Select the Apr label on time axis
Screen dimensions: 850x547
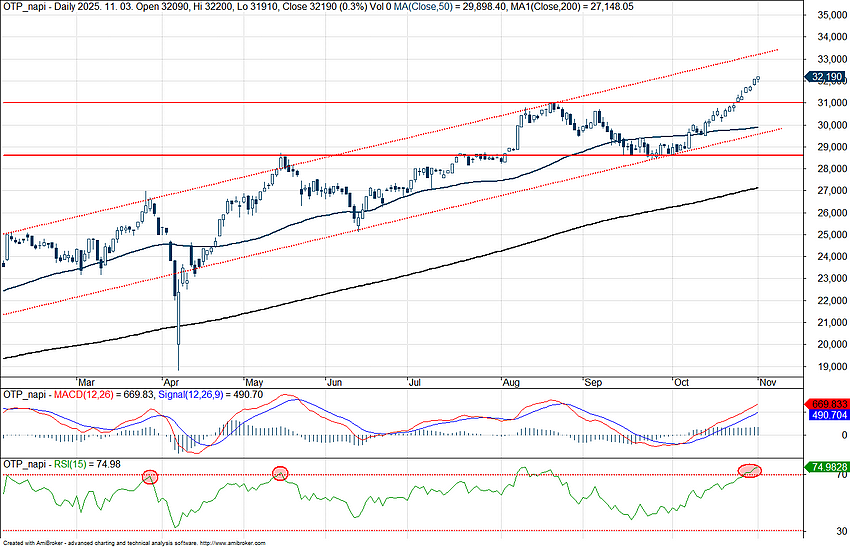pos(171,382)
